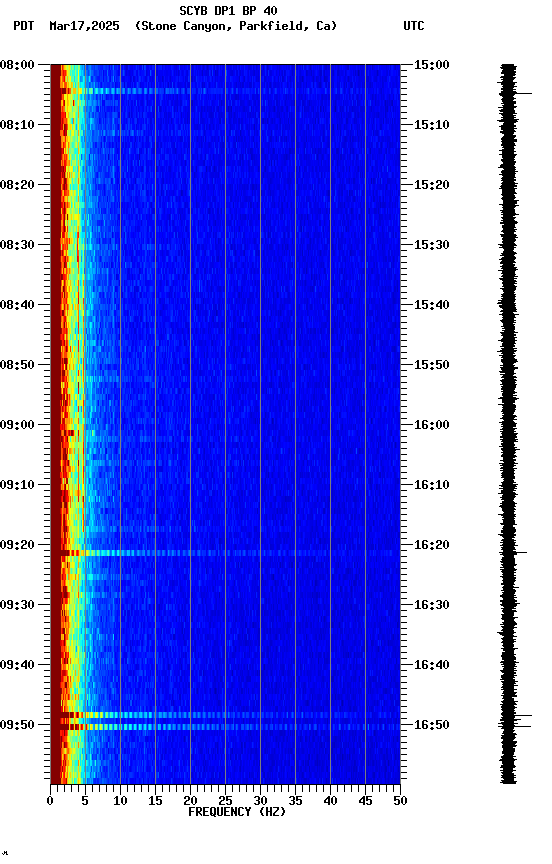Click the bright event band just before 09:50
552x864 pixels.
coord(225,715)
